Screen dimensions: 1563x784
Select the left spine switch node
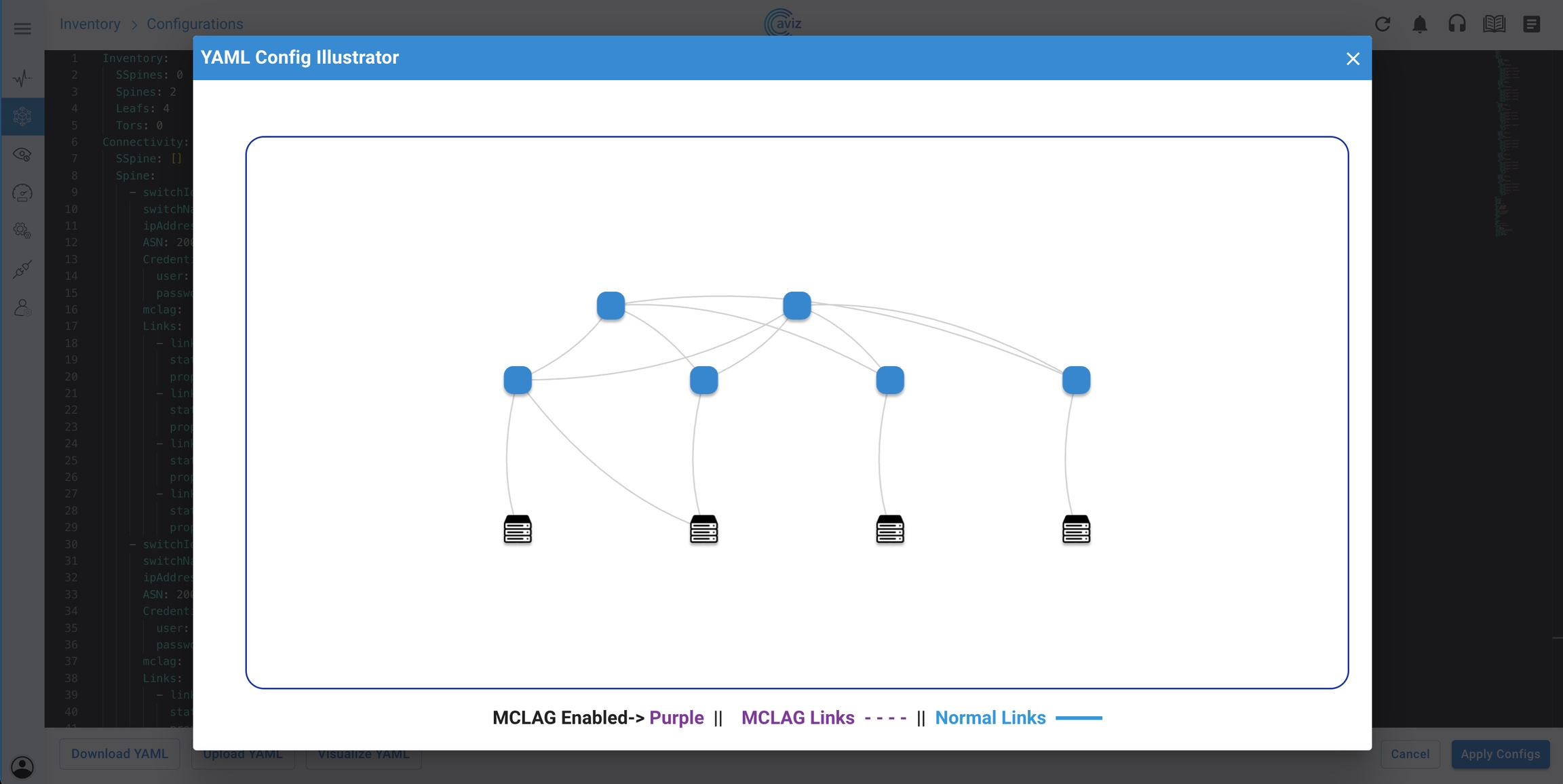[611, 306]
